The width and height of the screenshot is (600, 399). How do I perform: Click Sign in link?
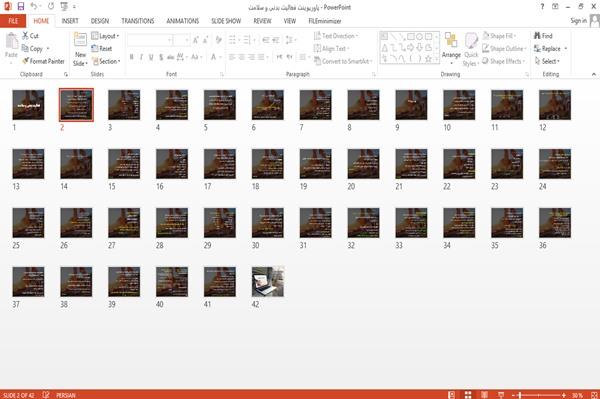(x=578, y=21)
